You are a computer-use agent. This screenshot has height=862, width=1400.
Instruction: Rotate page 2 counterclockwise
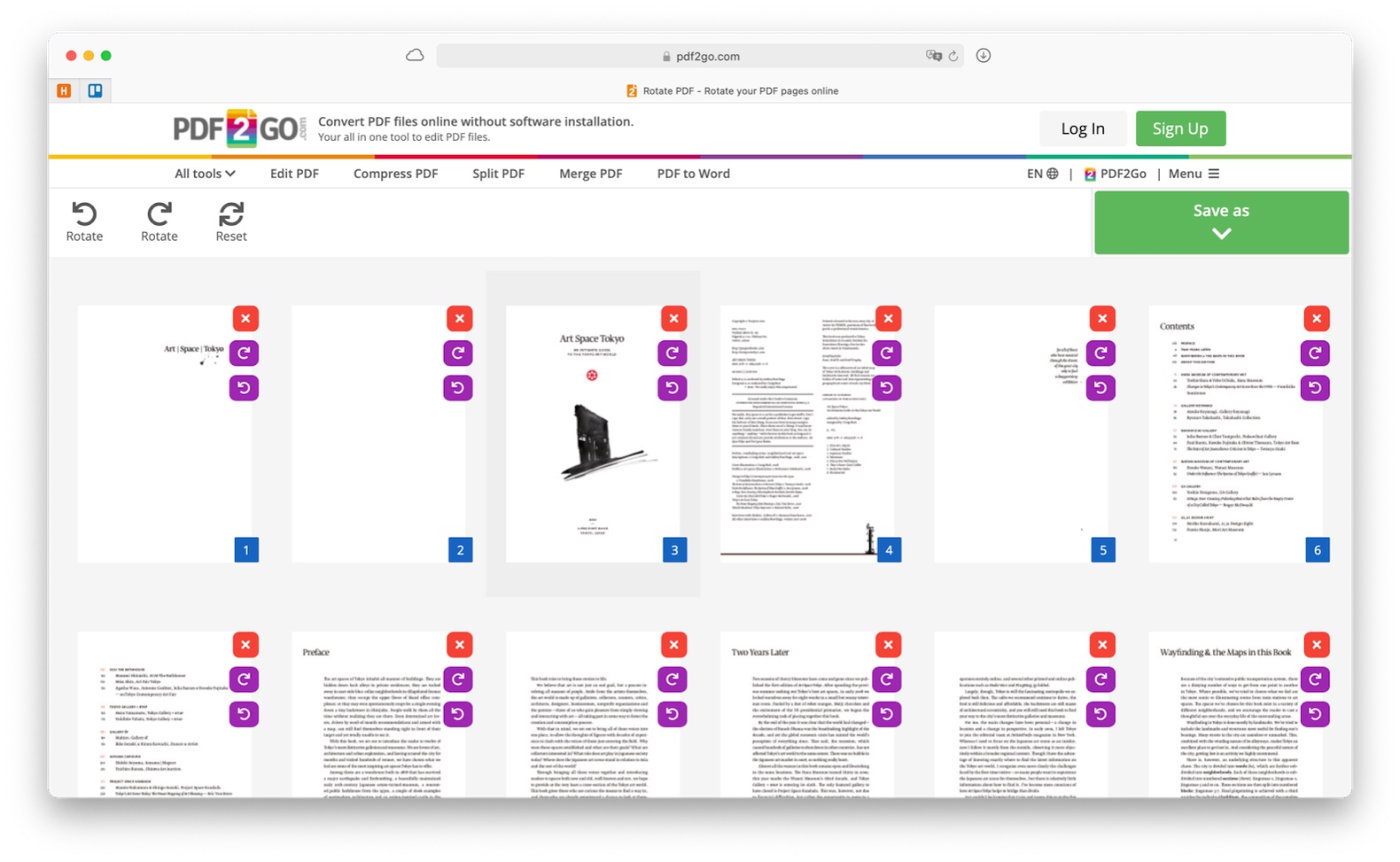coord(458,387)
